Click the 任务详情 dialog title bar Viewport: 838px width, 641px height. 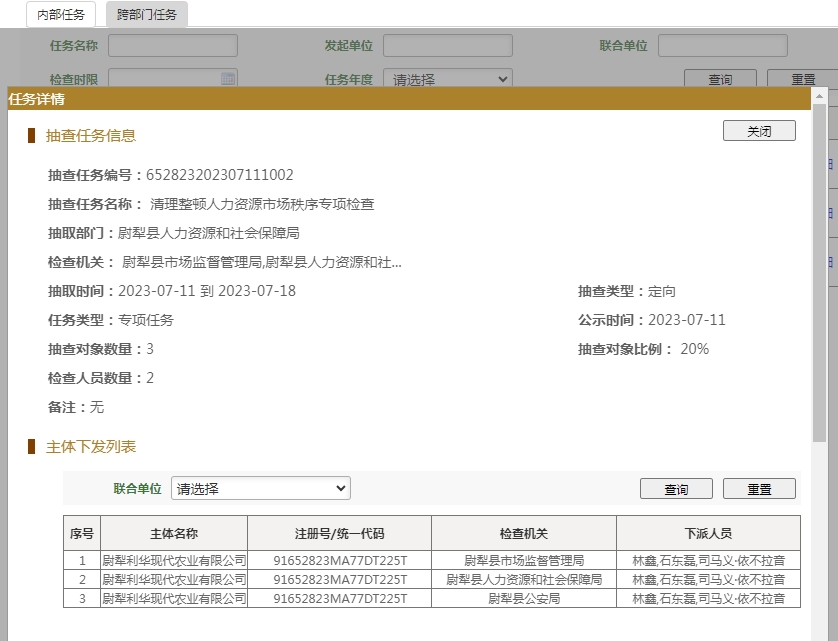click(409, 99)
